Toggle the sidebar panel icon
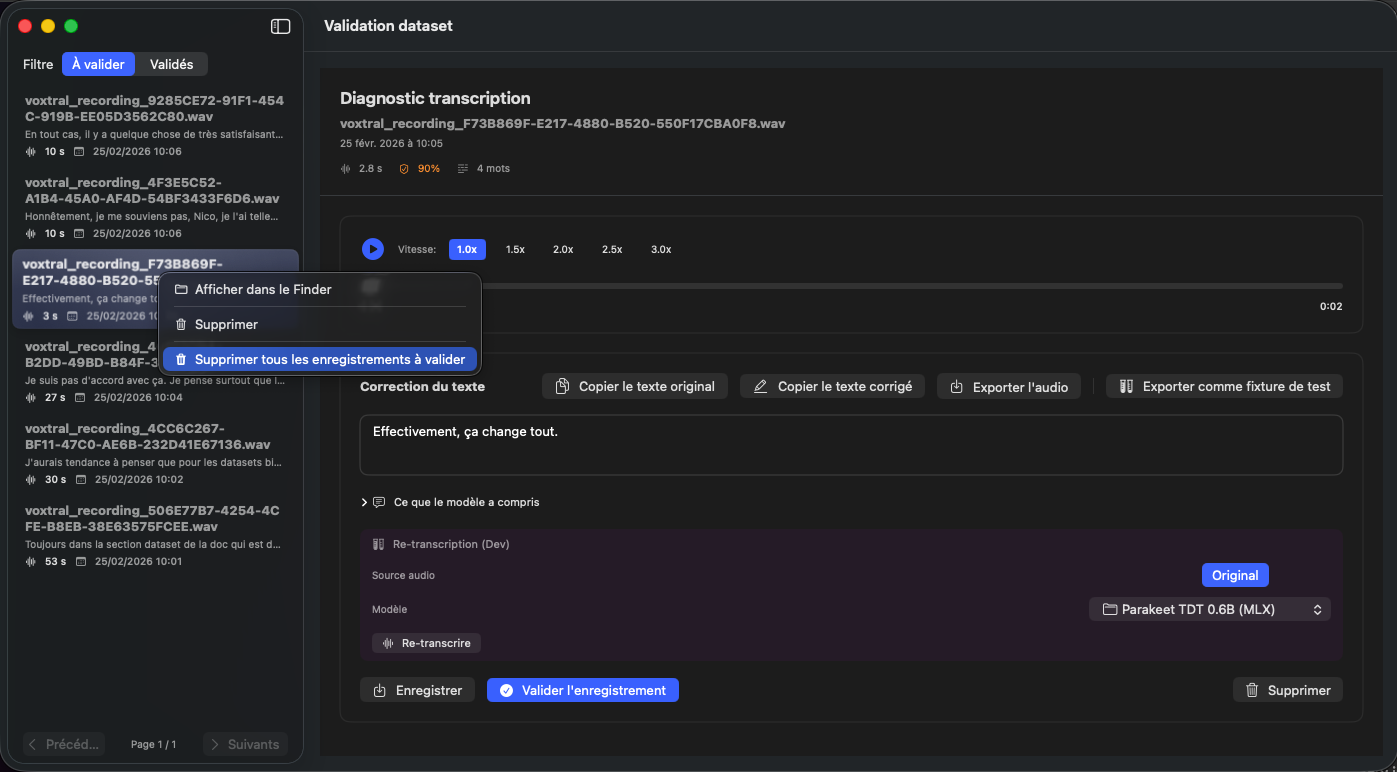 [x=281, y=27]
